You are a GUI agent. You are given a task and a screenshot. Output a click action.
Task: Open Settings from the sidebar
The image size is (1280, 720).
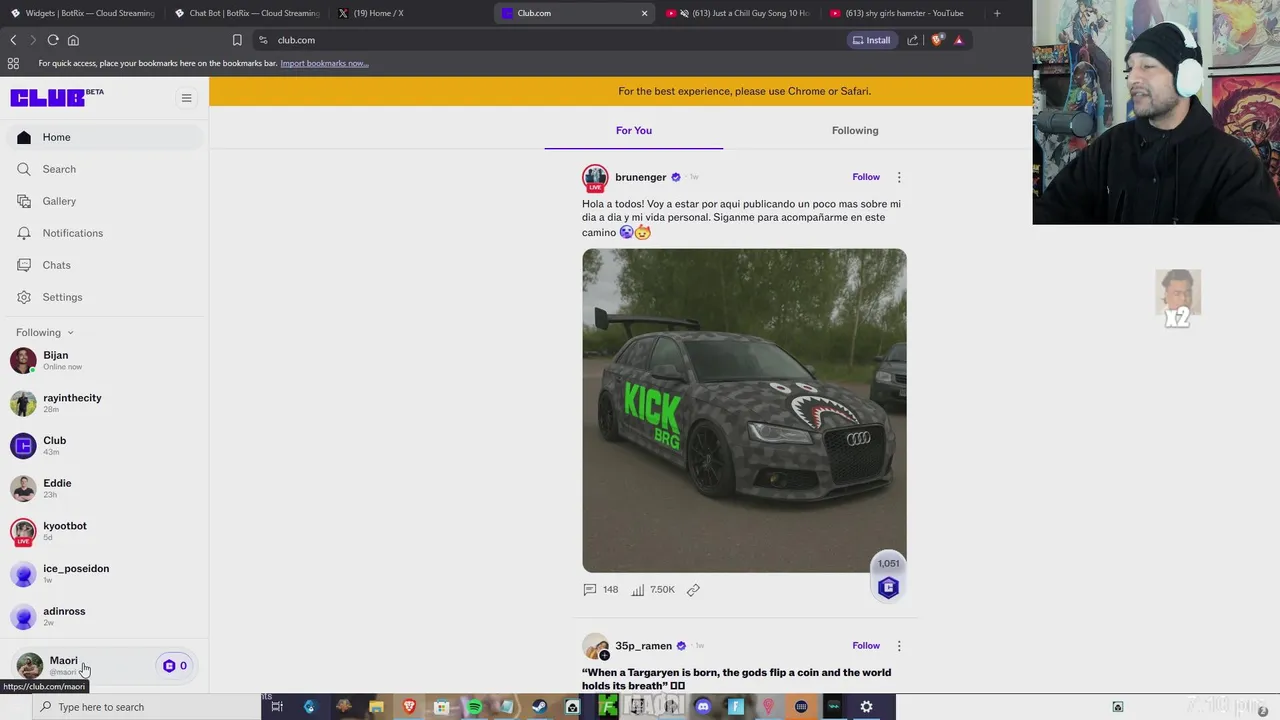pos(104,297)
